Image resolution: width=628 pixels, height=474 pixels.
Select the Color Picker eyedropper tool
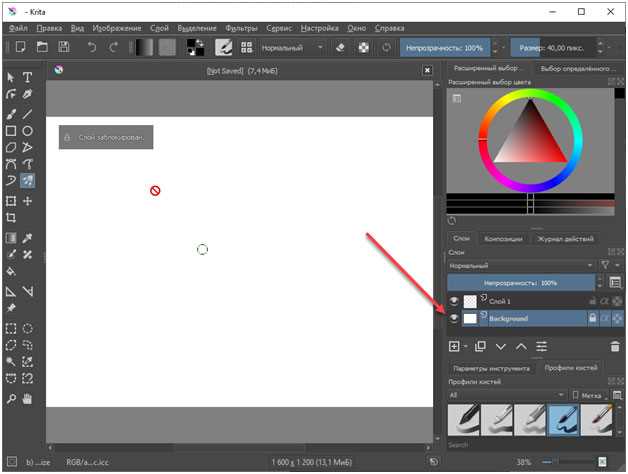tap(27, 238)
